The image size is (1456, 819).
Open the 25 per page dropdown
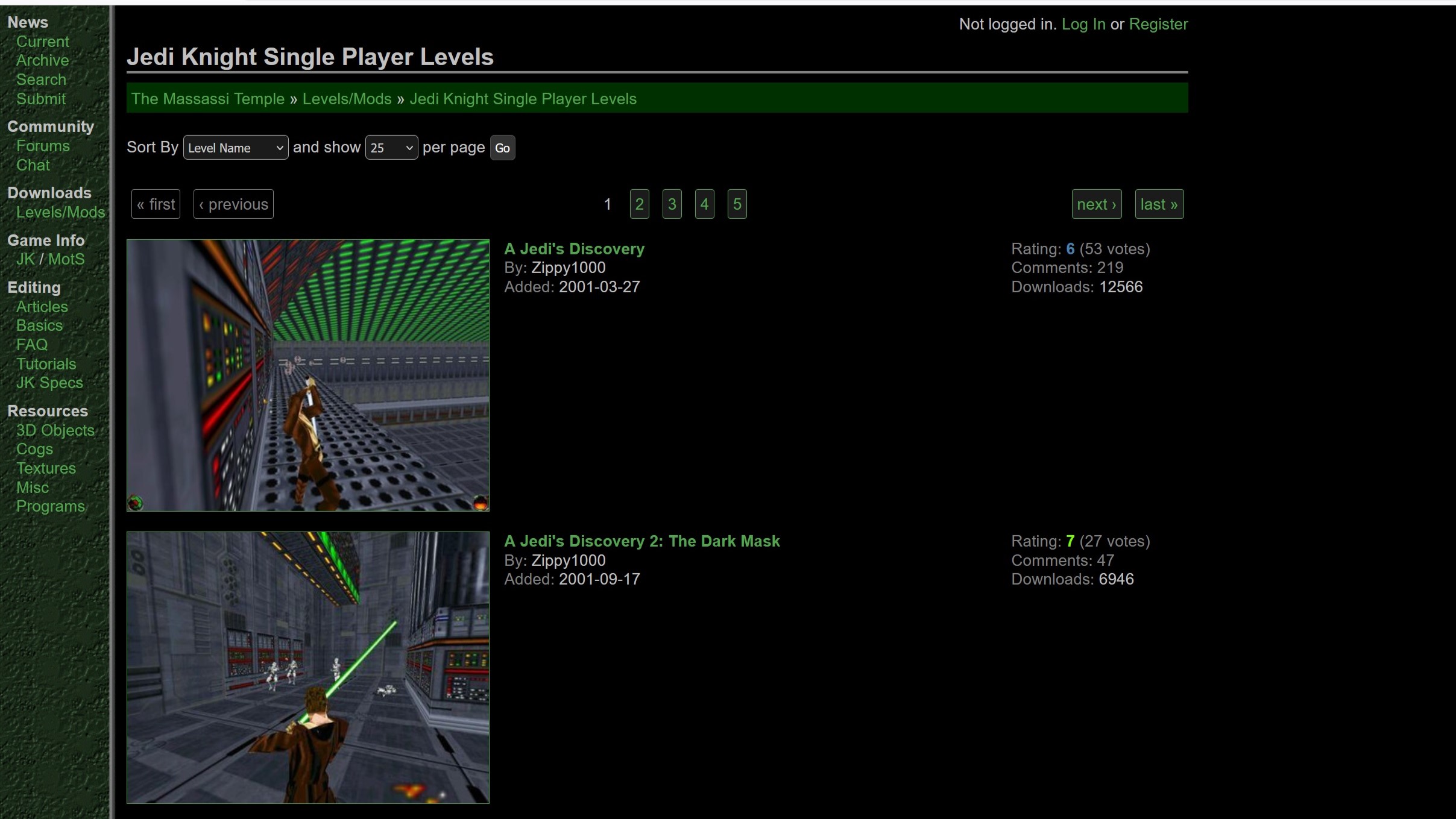click(x=391, y=148)
